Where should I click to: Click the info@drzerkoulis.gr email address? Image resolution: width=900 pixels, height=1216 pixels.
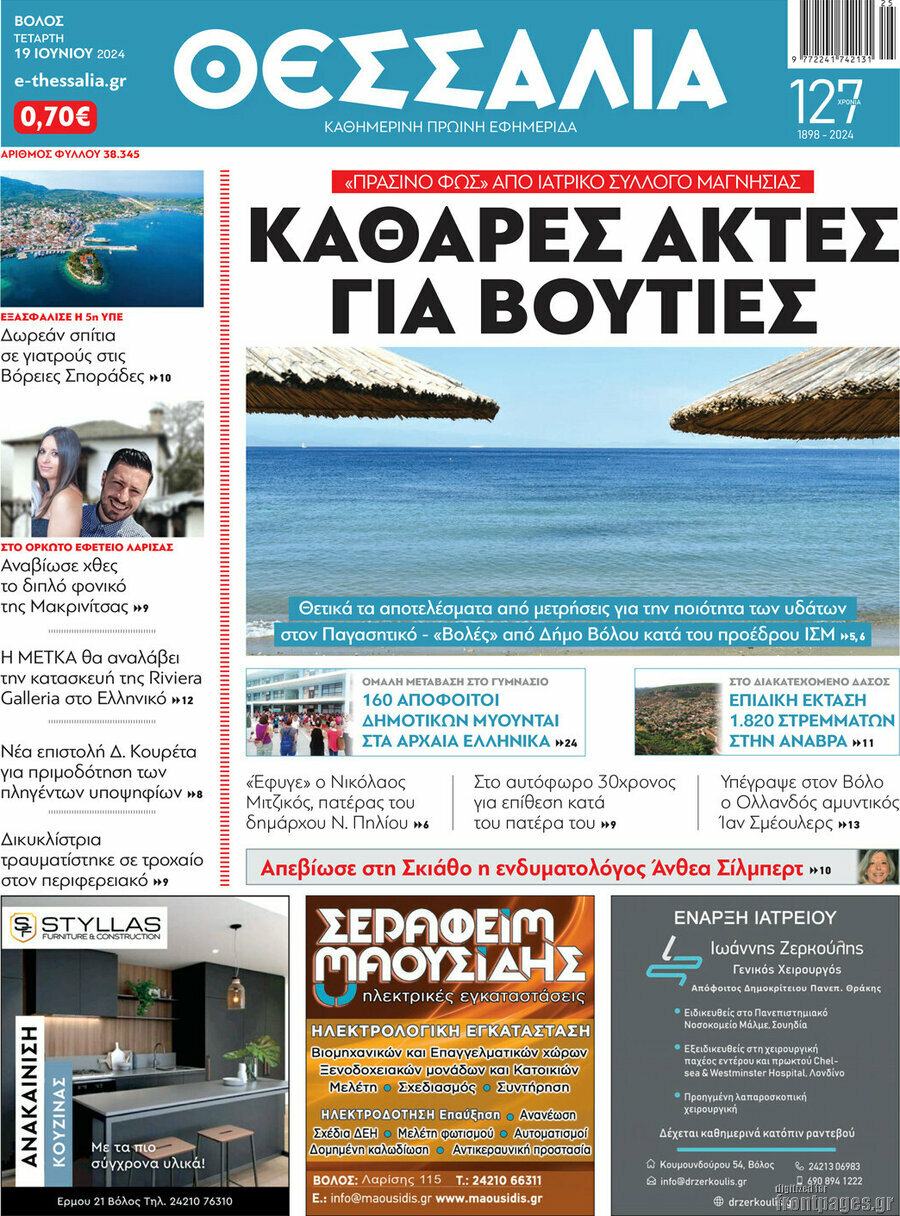[x=703, y=1181]
